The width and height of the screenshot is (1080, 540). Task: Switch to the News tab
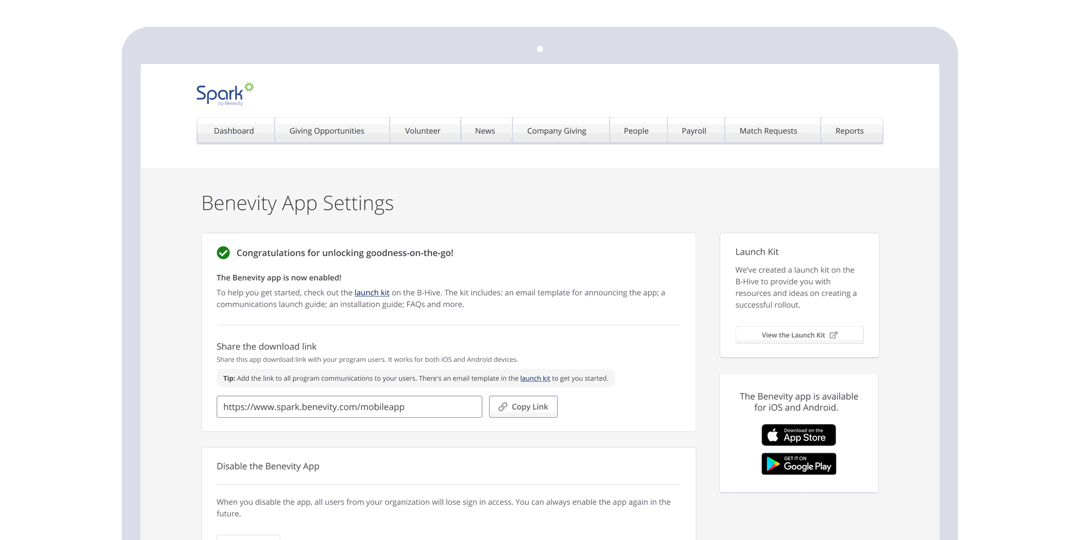(x=485, y=131)
